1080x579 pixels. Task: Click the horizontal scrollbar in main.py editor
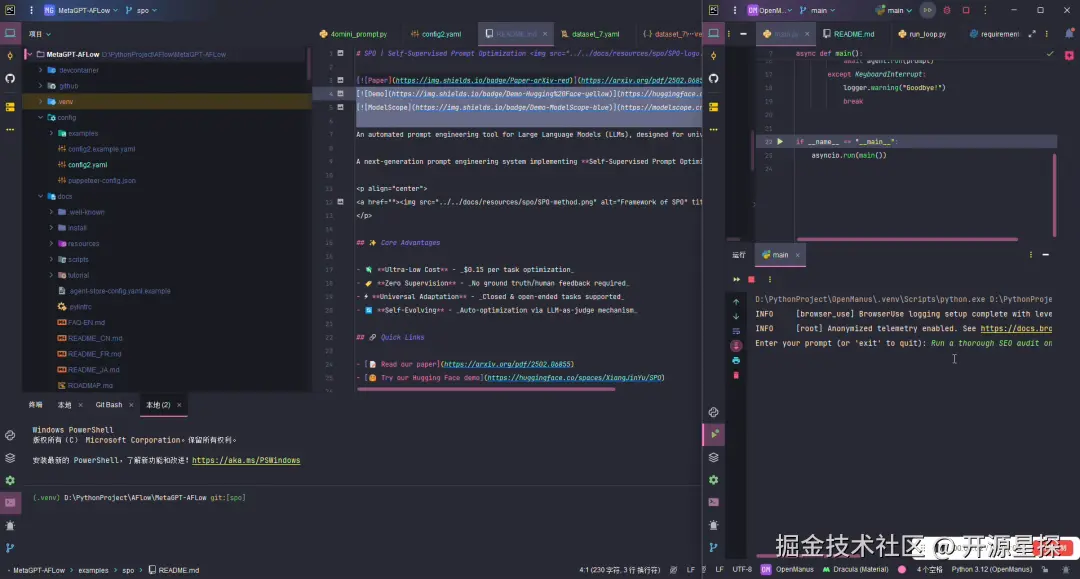(907, 240)
